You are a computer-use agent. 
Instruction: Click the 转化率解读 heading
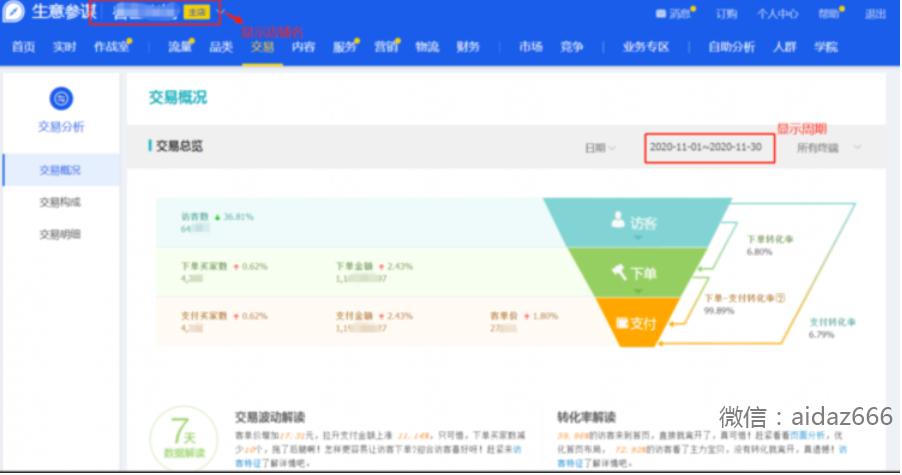tap(586, 417)
